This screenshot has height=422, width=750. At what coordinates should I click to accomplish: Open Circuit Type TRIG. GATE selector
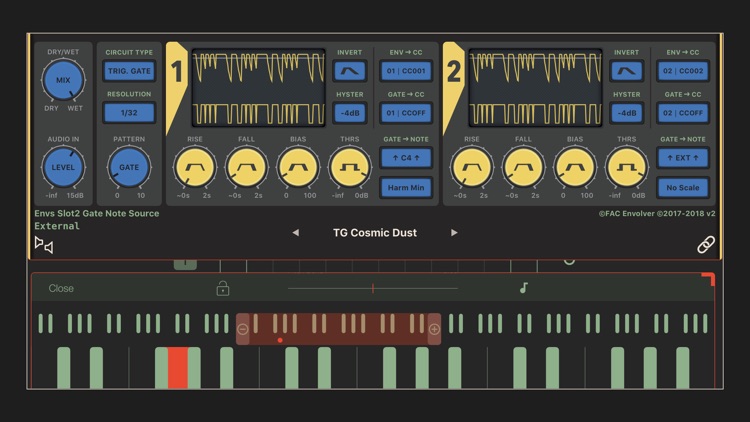click(x=129, y=71)
